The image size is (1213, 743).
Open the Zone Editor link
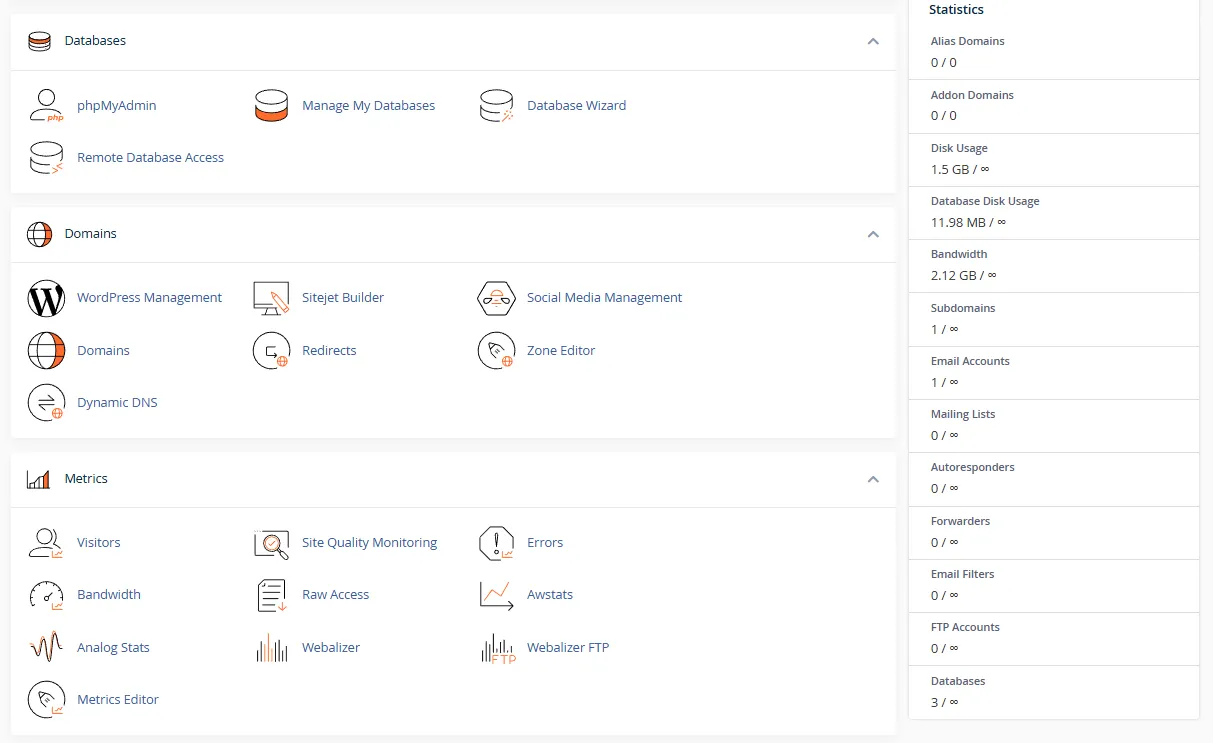click(561, 351)
